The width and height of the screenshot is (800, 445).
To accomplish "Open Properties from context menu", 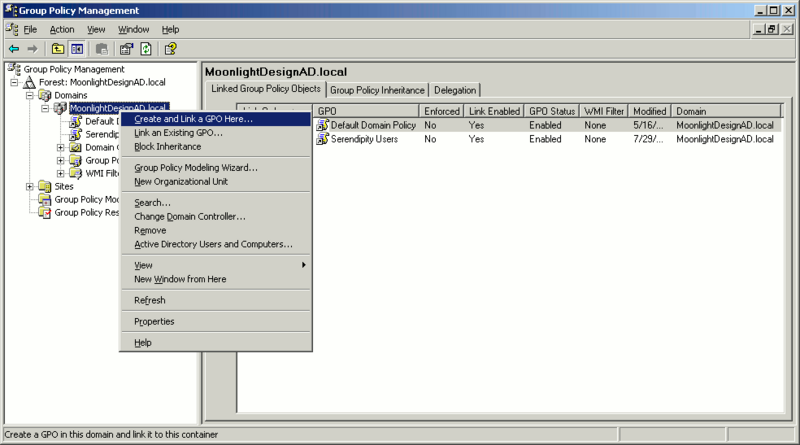I will coord(216,322).
